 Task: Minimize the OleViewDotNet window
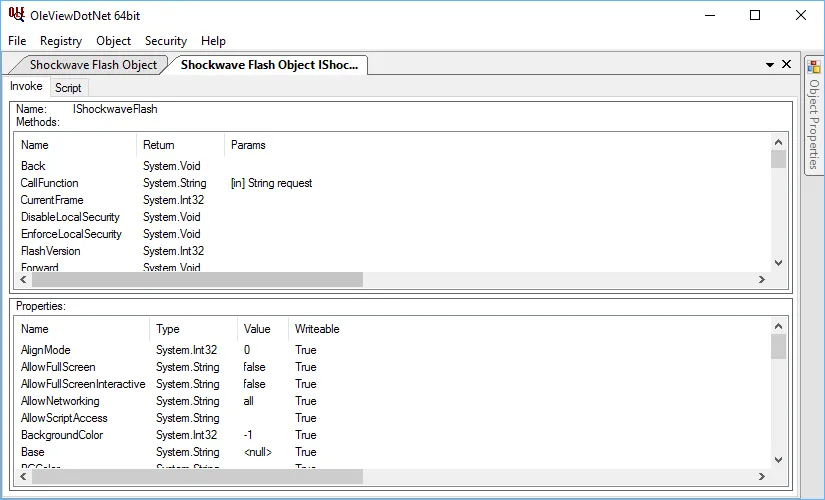[710, 15]
